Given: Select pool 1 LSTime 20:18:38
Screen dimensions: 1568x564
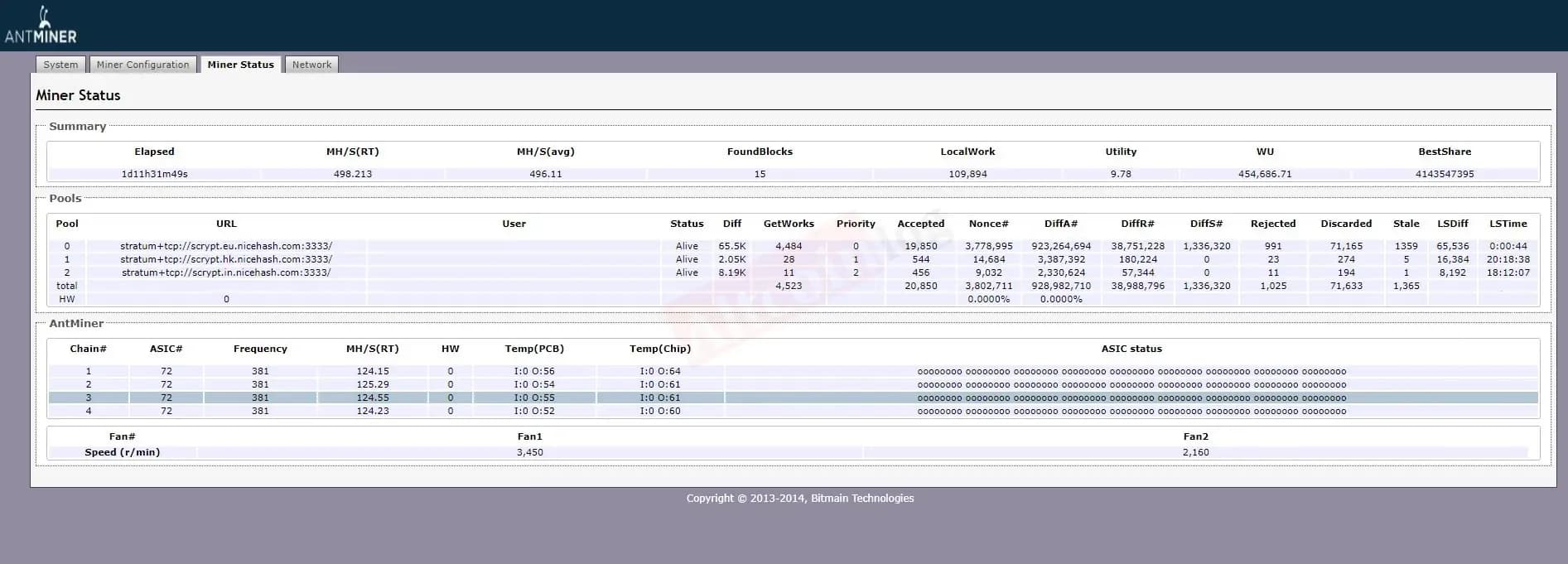Looking at the screenshot, I should (1508, 259).
